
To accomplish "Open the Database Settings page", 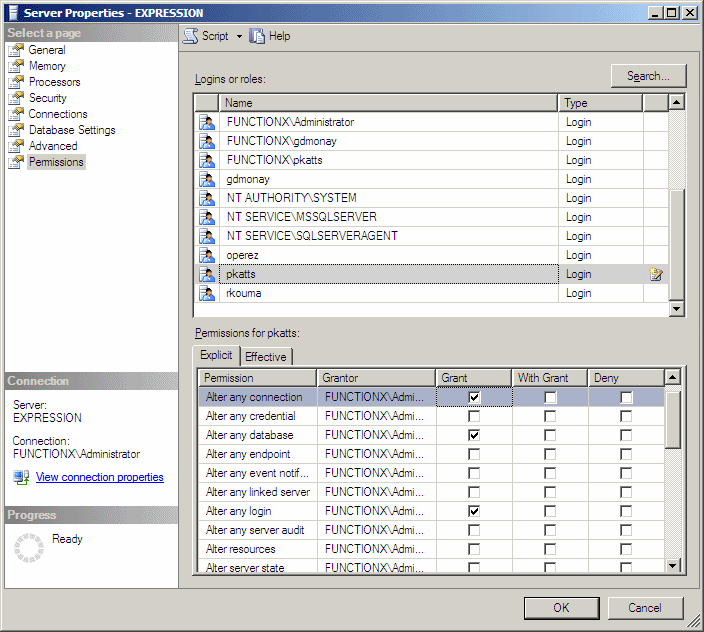I will tap(72, 130).
